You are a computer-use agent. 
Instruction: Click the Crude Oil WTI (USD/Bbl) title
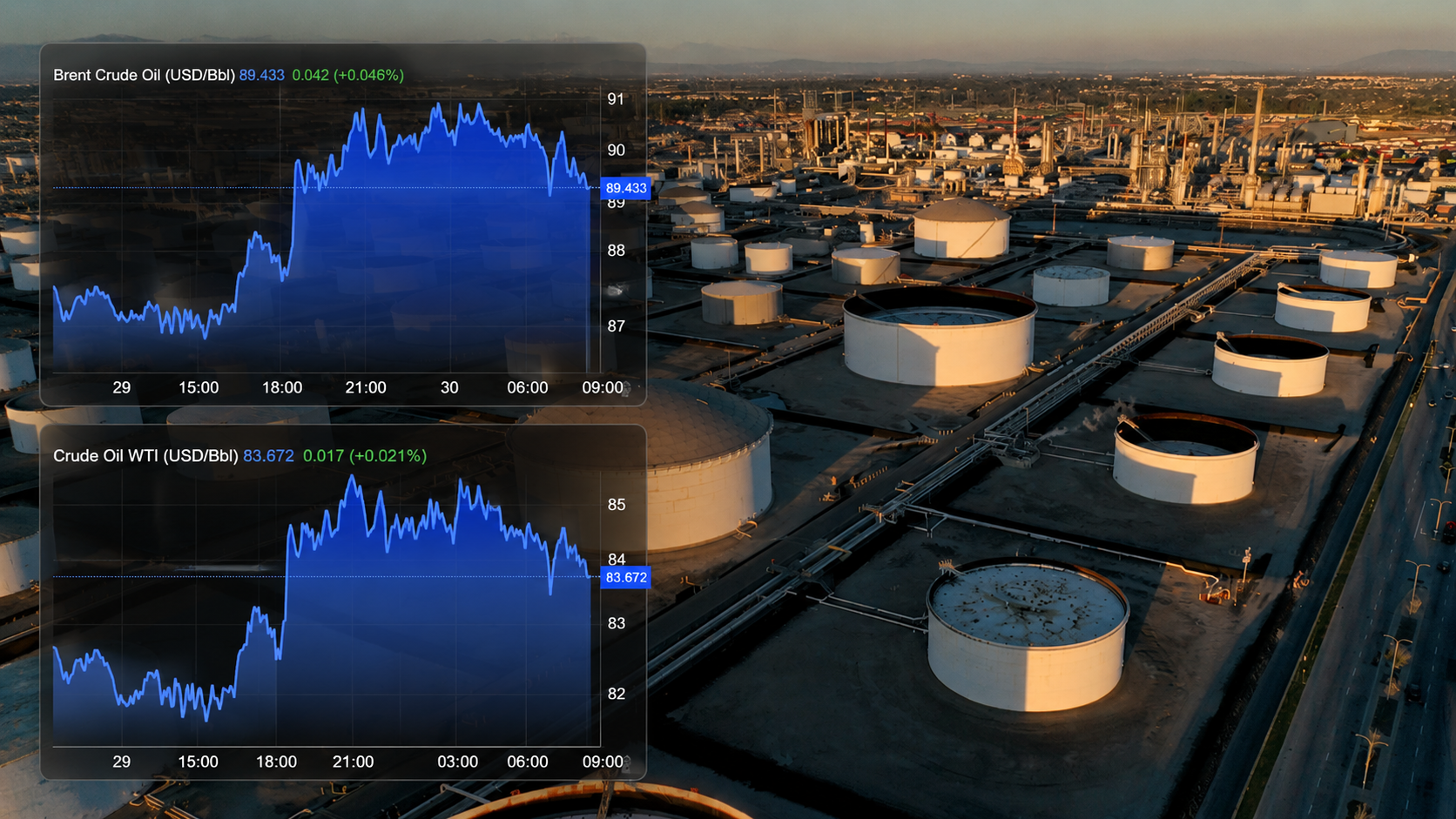pyautogui.click(x=145, y=455)
